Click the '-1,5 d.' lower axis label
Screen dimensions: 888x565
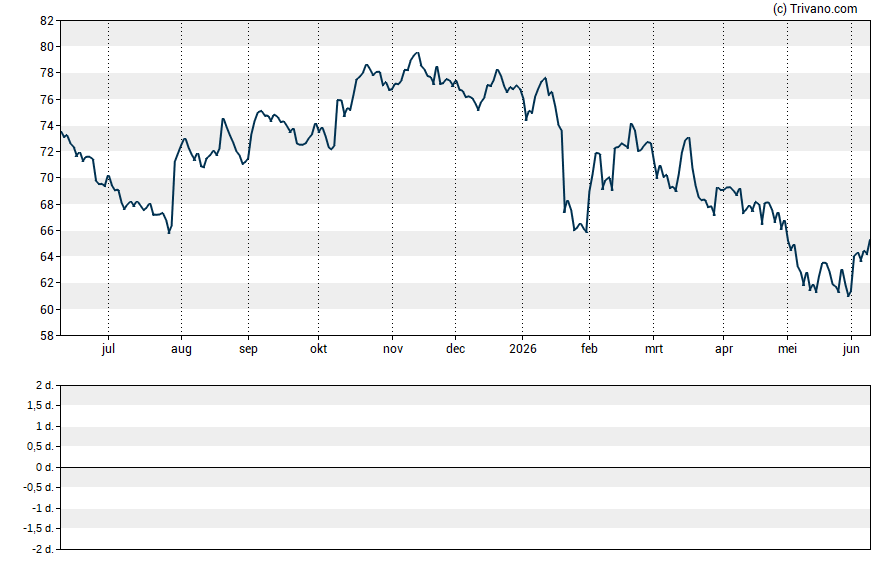pos(39,529)
